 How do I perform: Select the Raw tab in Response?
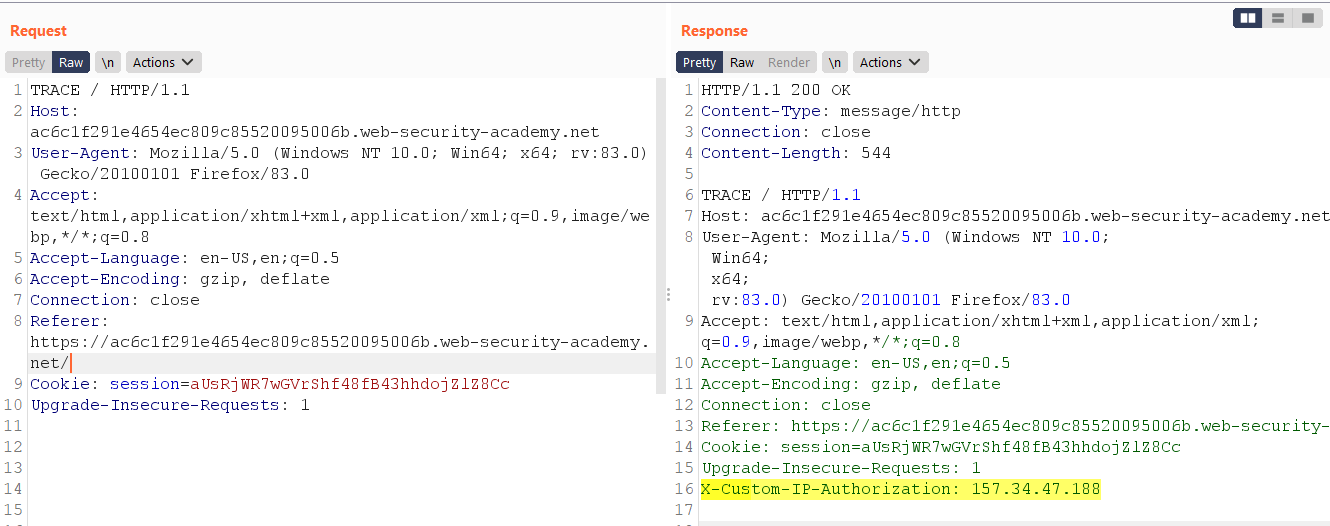(742, 62)
